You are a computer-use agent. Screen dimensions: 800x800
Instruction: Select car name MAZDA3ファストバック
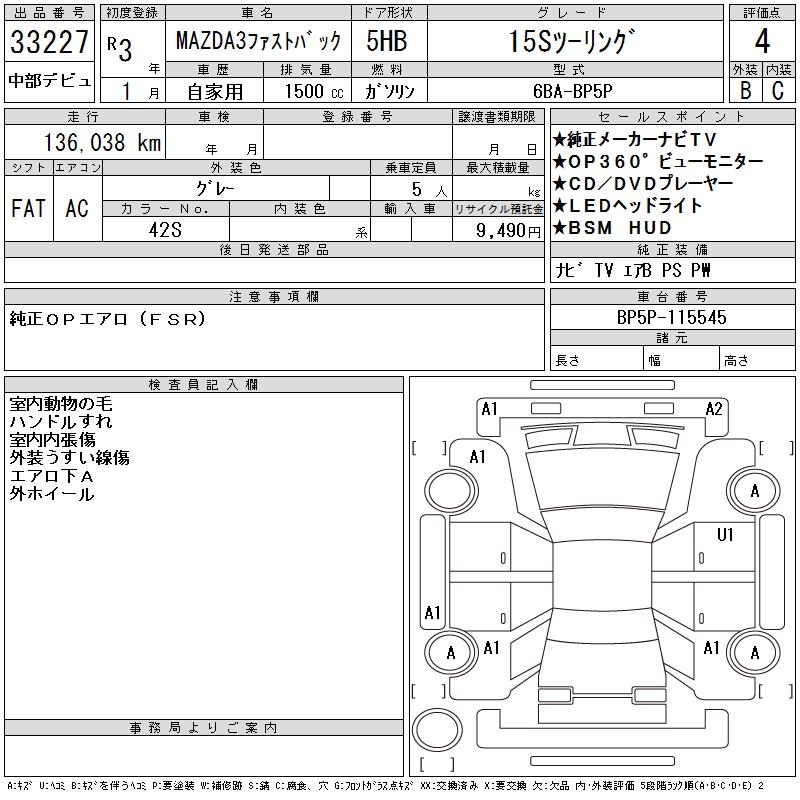[x=258, y=41]
